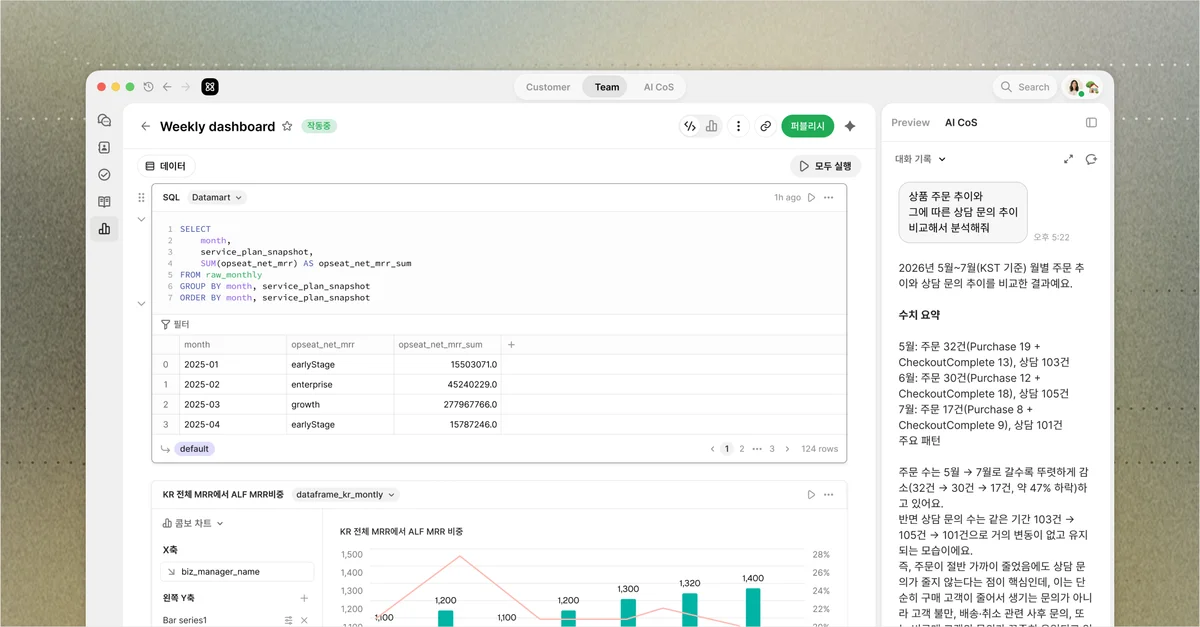Click the 모두 실행 run all button
Viewport: 1200px width, 627px height.
pyautogui.click(x=826, y=166)
